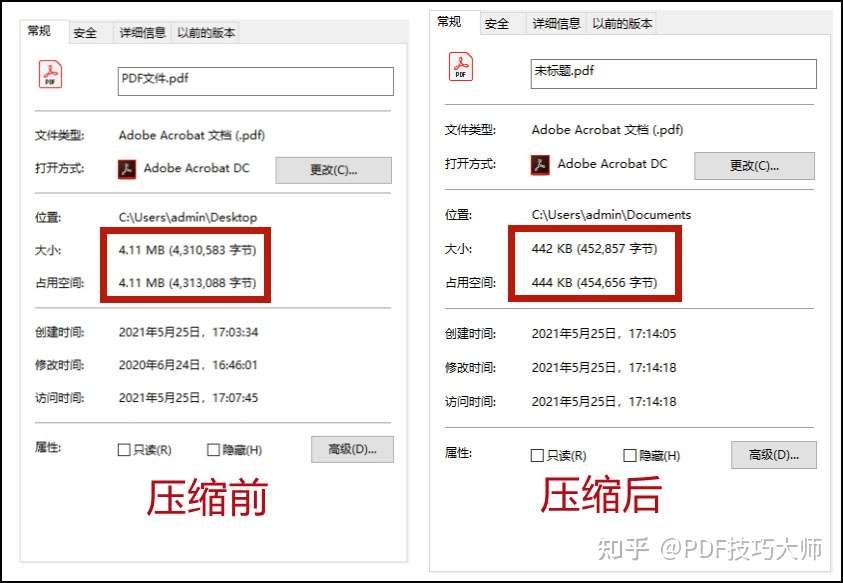This screenshot has height=583, width=843.
Task: Click 更改(C)... button in PDF文件.pdf dialog
Action: [333, 170]
